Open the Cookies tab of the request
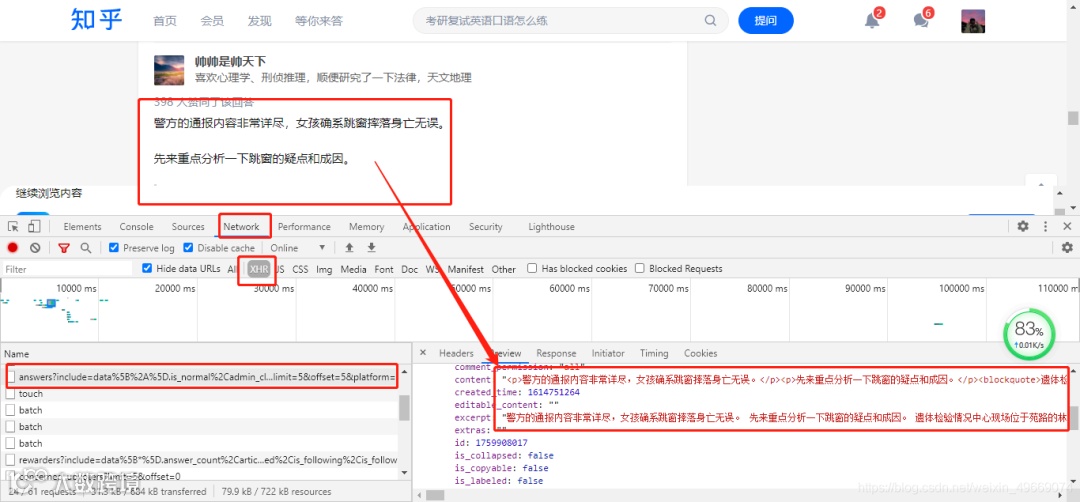Viewport: 1080px width, 502px height. (700, 353)
